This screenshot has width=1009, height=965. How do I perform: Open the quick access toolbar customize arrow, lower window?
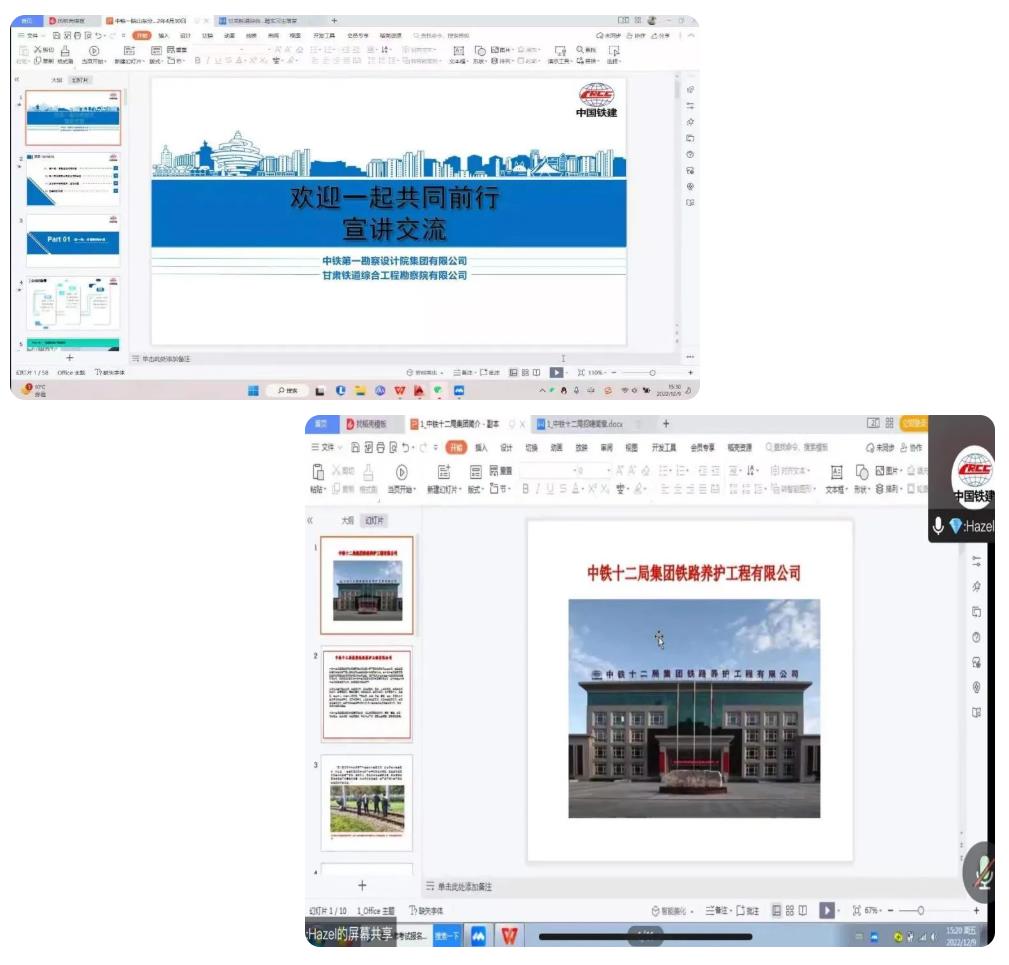(436, 447)
